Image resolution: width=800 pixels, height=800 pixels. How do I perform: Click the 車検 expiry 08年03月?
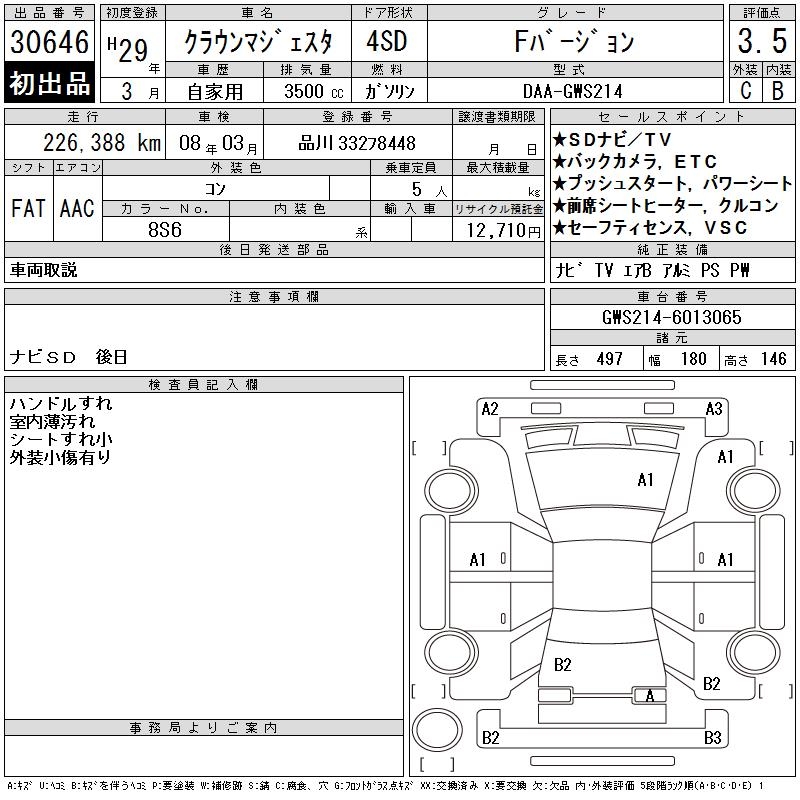tap(218, 144)
